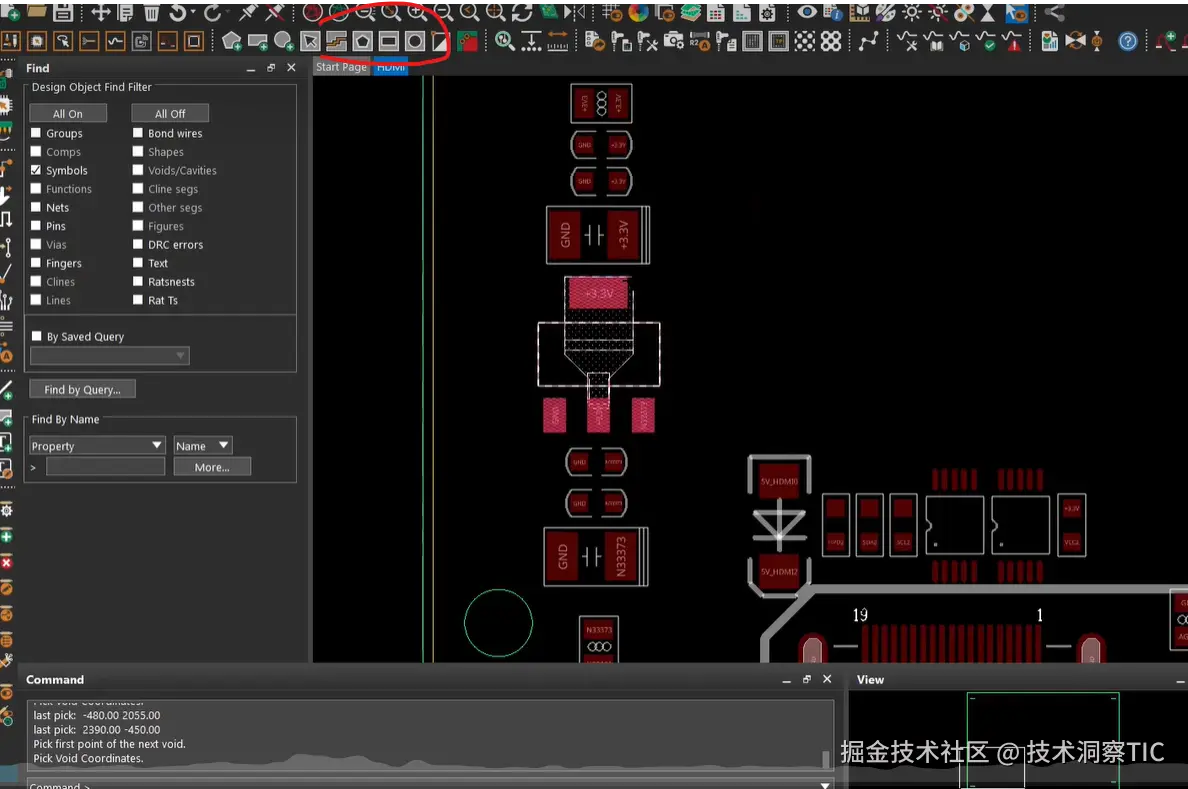Viewport: 1188px width, 789px height.
Task: Click the Fix pin icon
Action: coord(248,11)
